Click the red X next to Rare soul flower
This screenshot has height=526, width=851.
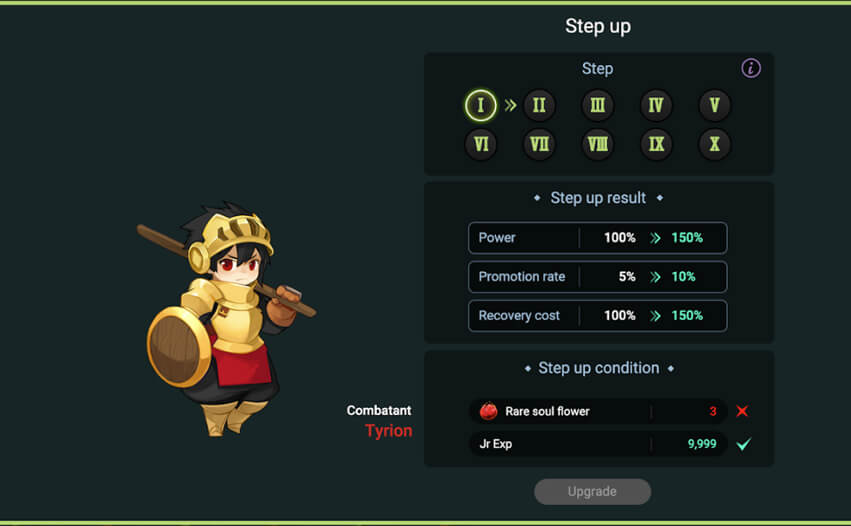(x=742, y=411)
